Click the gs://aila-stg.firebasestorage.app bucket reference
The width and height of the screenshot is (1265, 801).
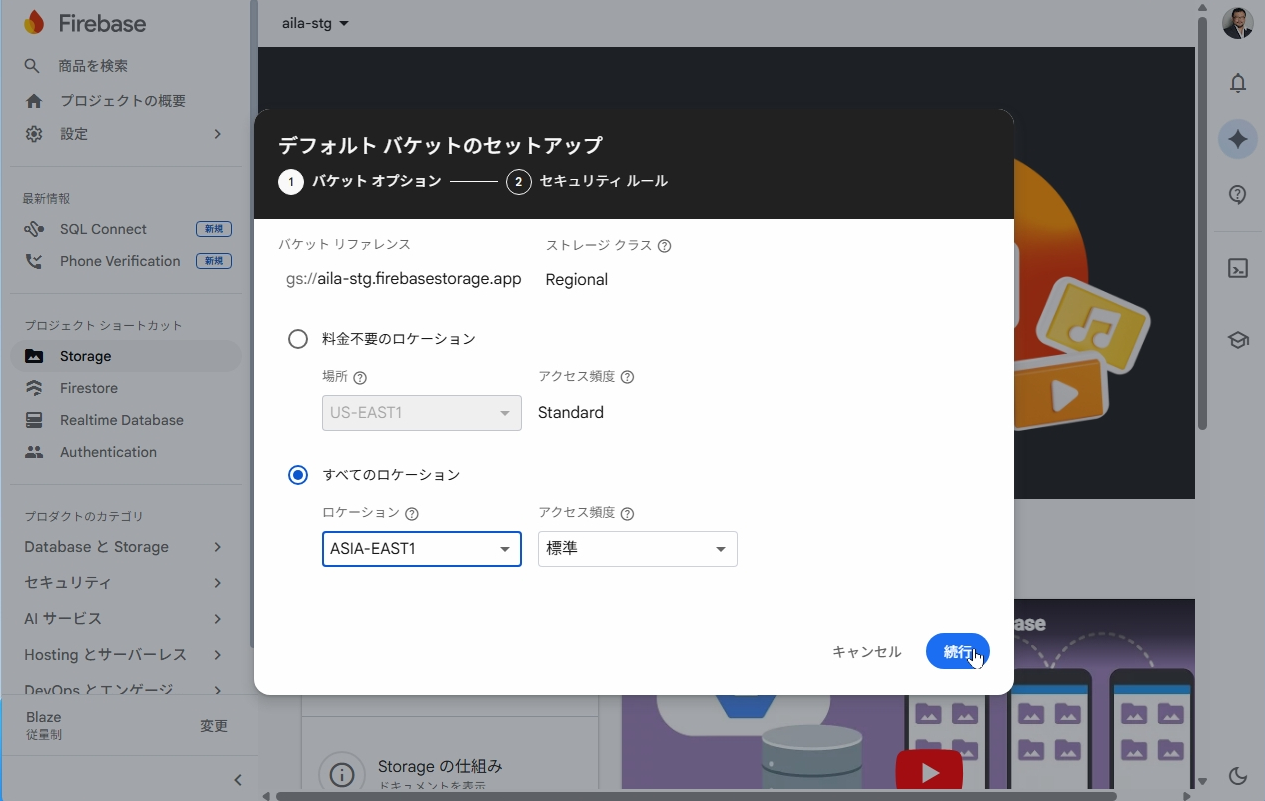click(404, 280)
